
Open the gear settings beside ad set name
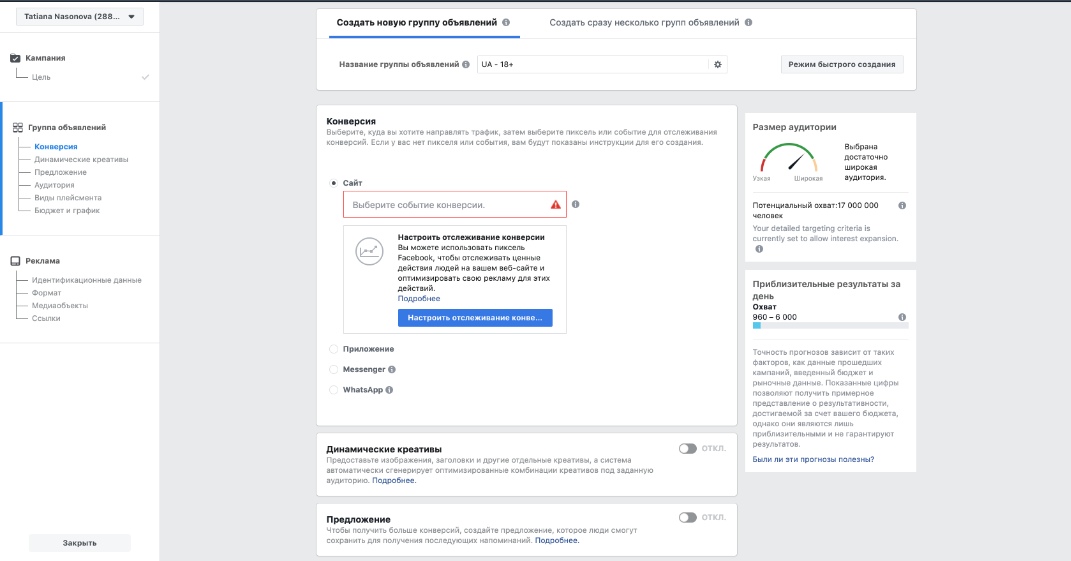[718, 64]
